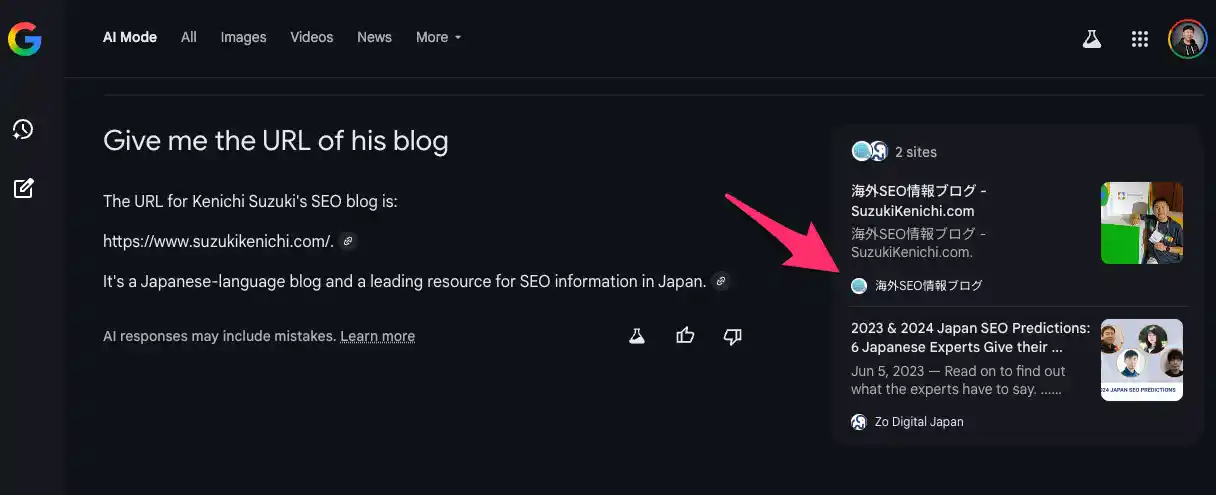
Task: Give the response a thumbs down
Action: point(732,336)
